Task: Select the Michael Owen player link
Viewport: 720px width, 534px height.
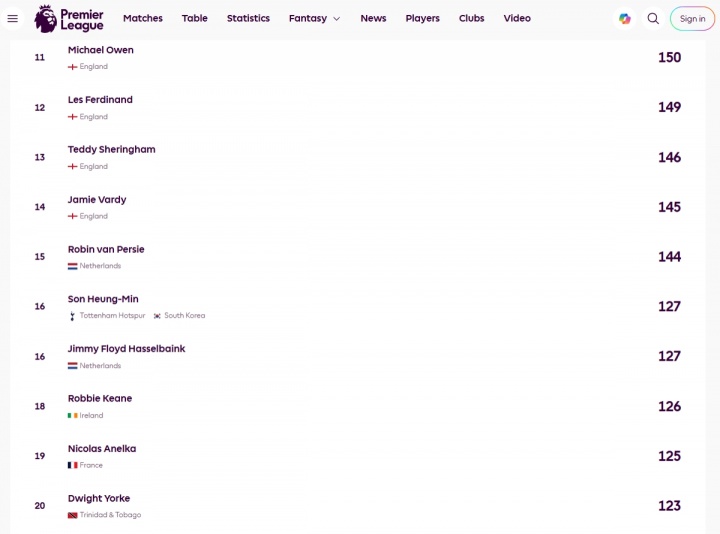Action: click(x=100, y=50)
